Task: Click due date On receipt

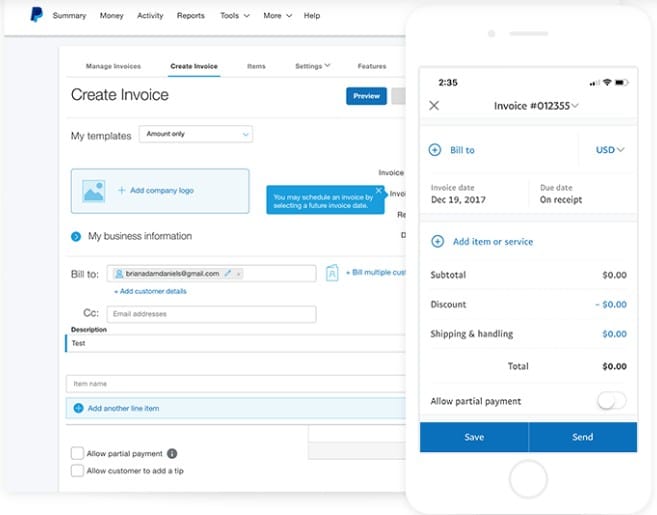Action: [561, 199]
